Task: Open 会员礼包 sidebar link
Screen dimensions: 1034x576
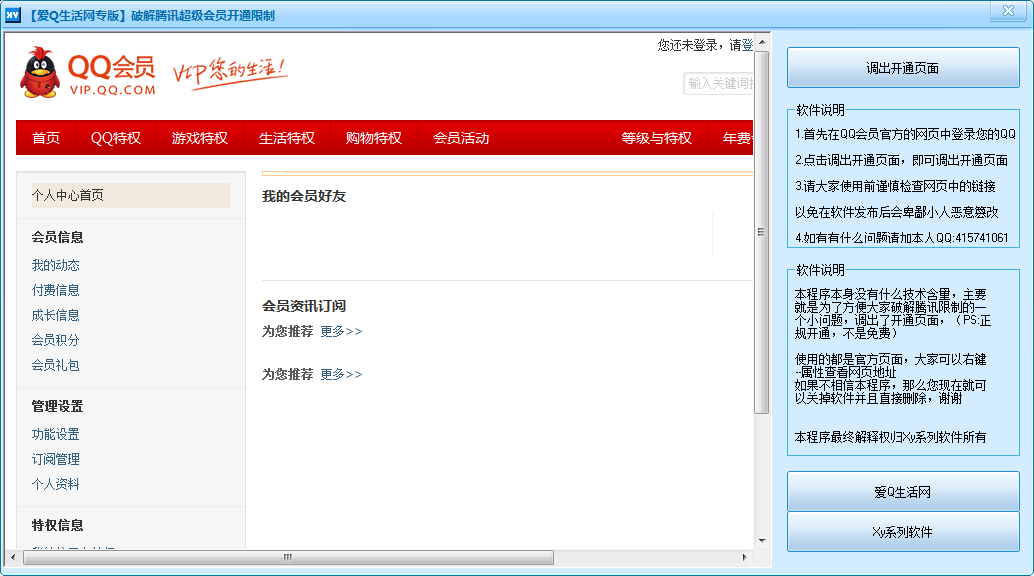Action: 55,366
